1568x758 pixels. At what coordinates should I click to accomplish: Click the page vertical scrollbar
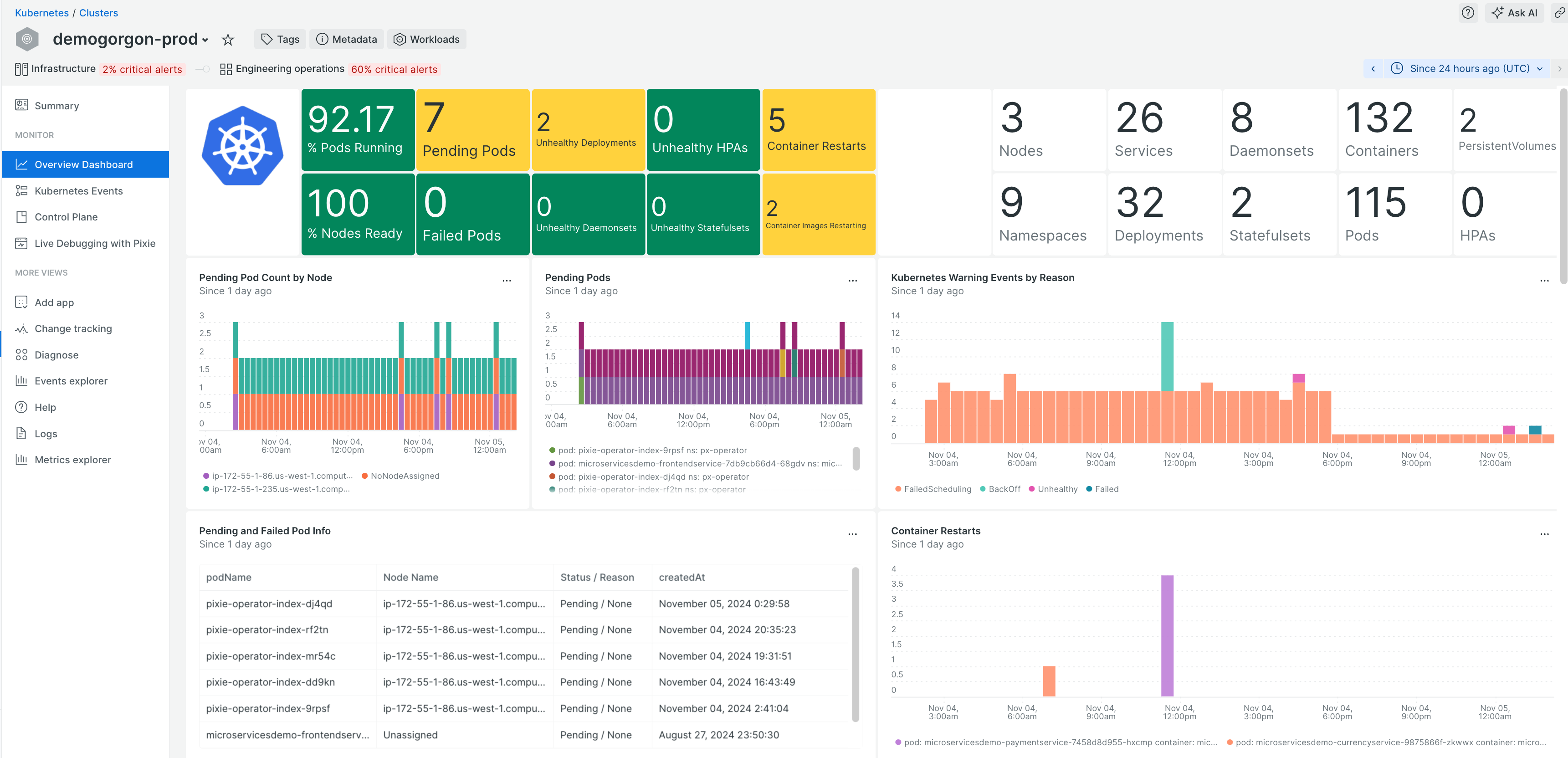1563,186
